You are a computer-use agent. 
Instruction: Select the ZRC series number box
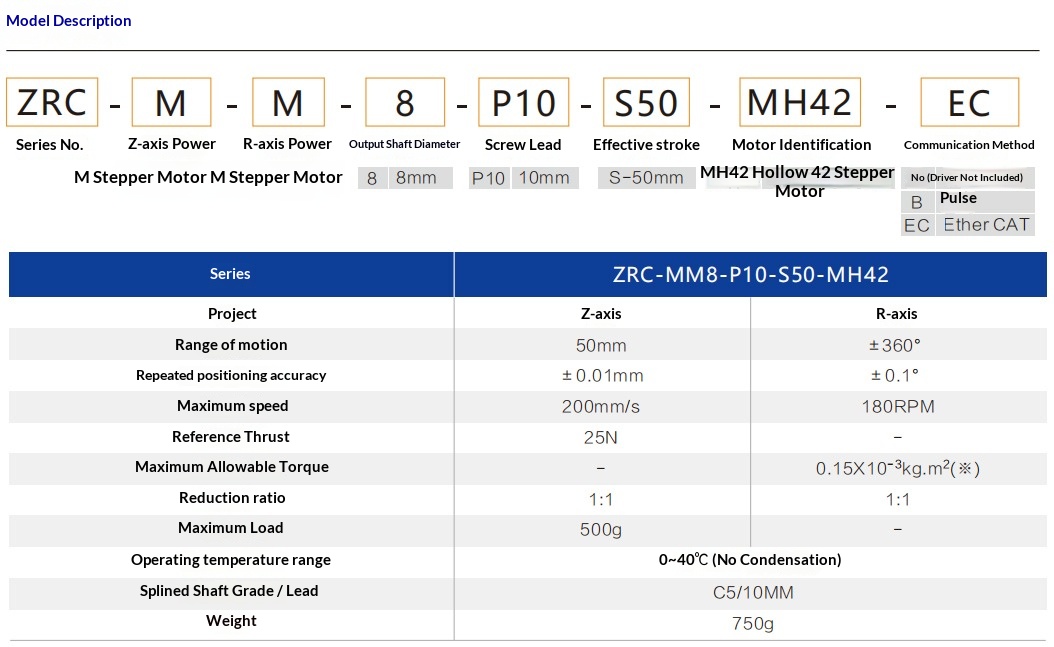(52, 102)
